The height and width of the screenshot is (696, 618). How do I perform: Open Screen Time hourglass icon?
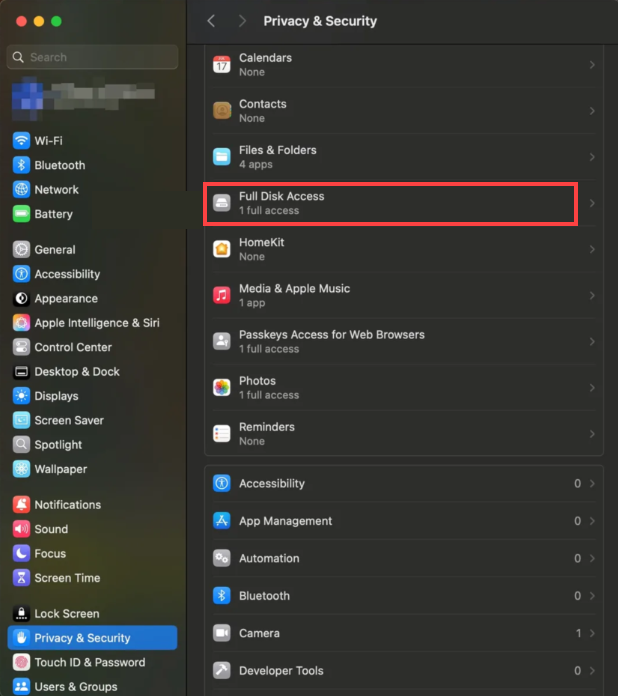(21, 578)
